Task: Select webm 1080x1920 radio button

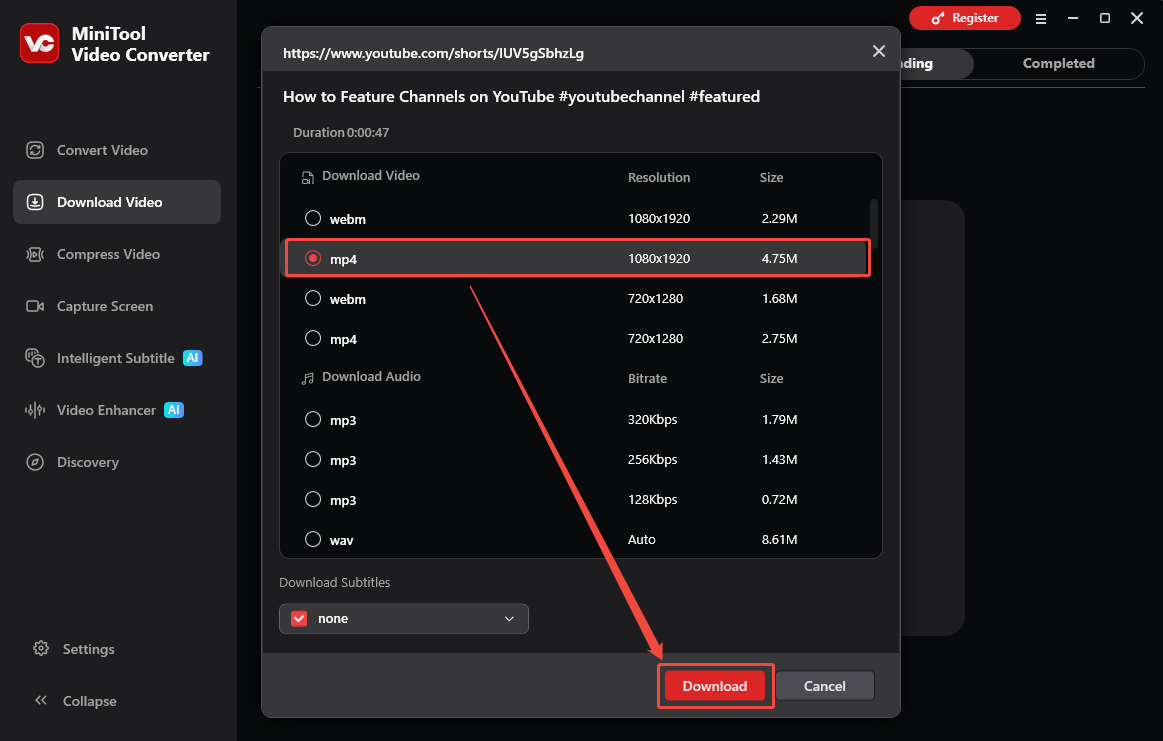Action: (313, 218)
